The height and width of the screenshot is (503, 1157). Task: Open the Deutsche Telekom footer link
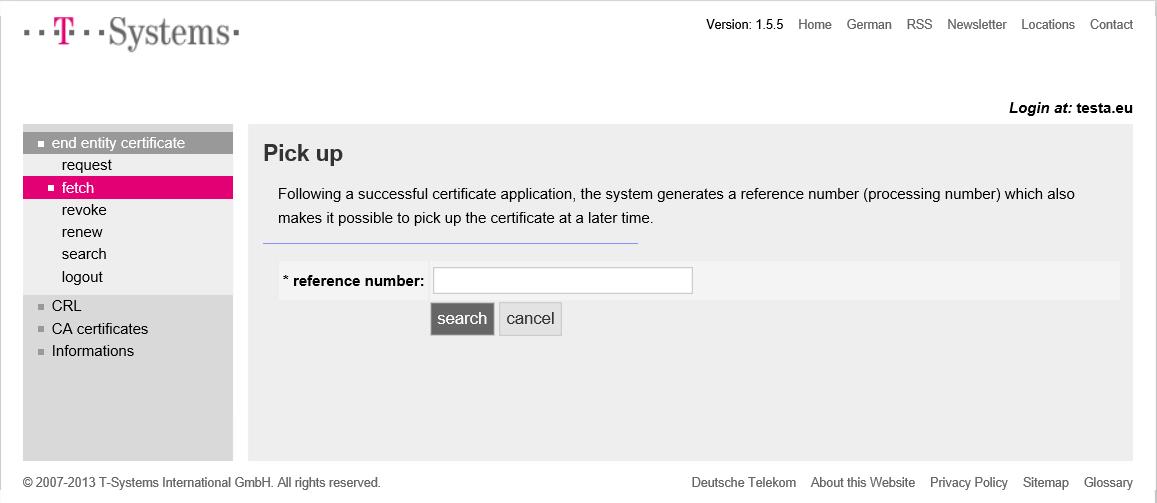(743, 483)
